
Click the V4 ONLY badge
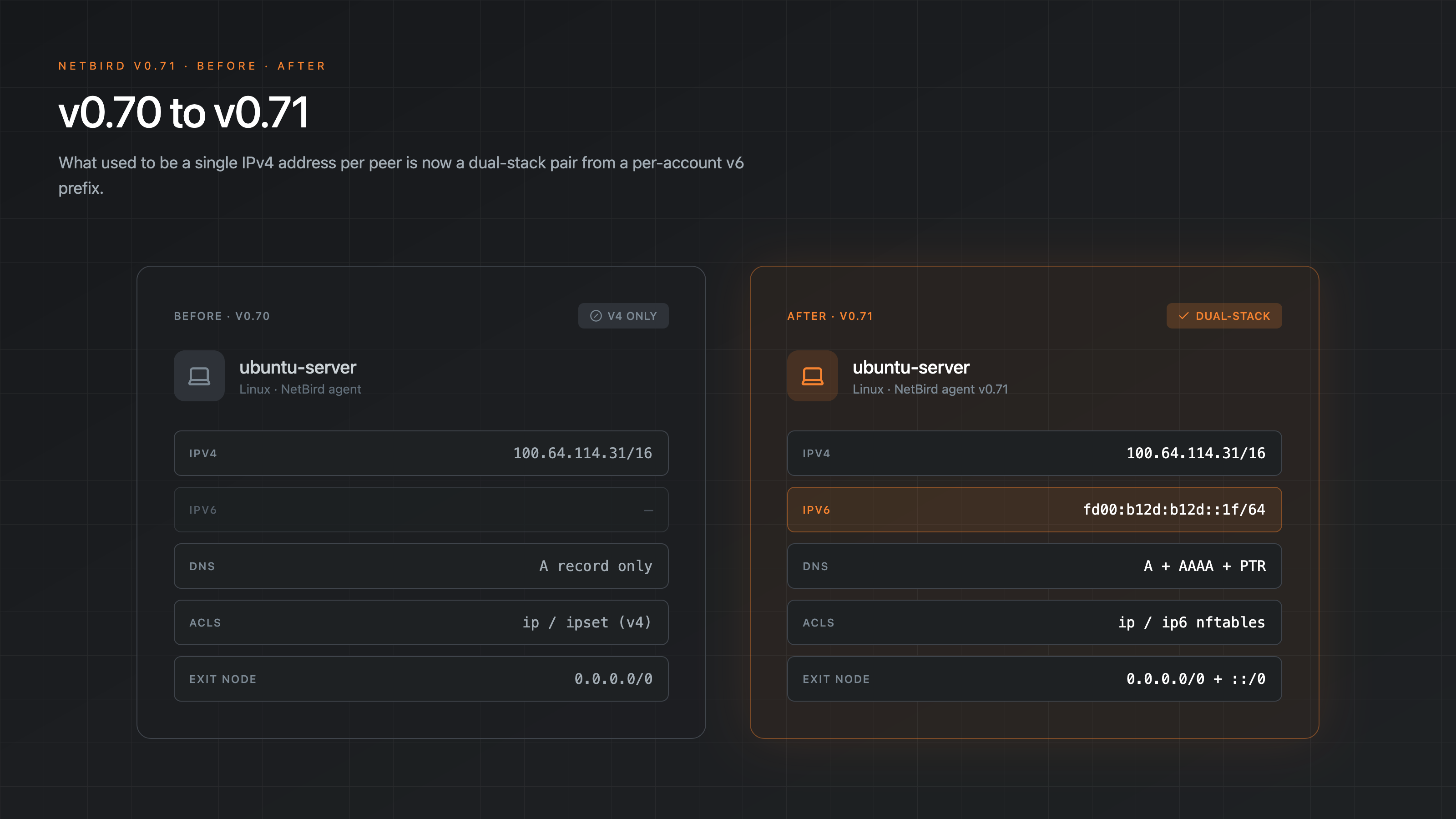point(623,316)
